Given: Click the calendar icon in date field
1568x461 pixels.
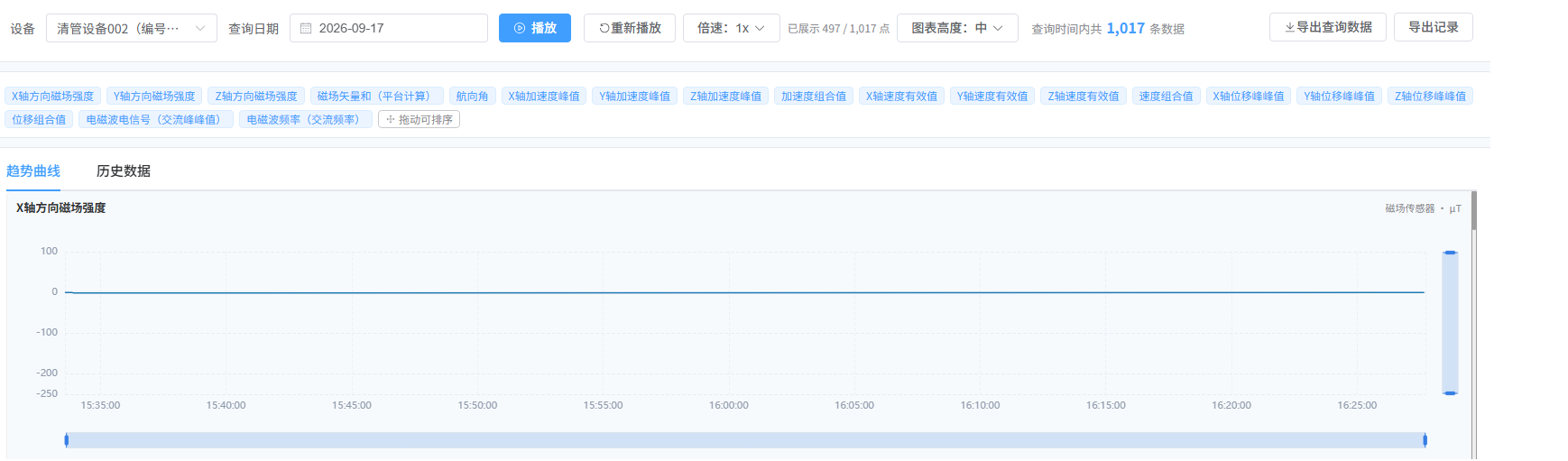Looking at the screenshot, I should coord(306,28).
